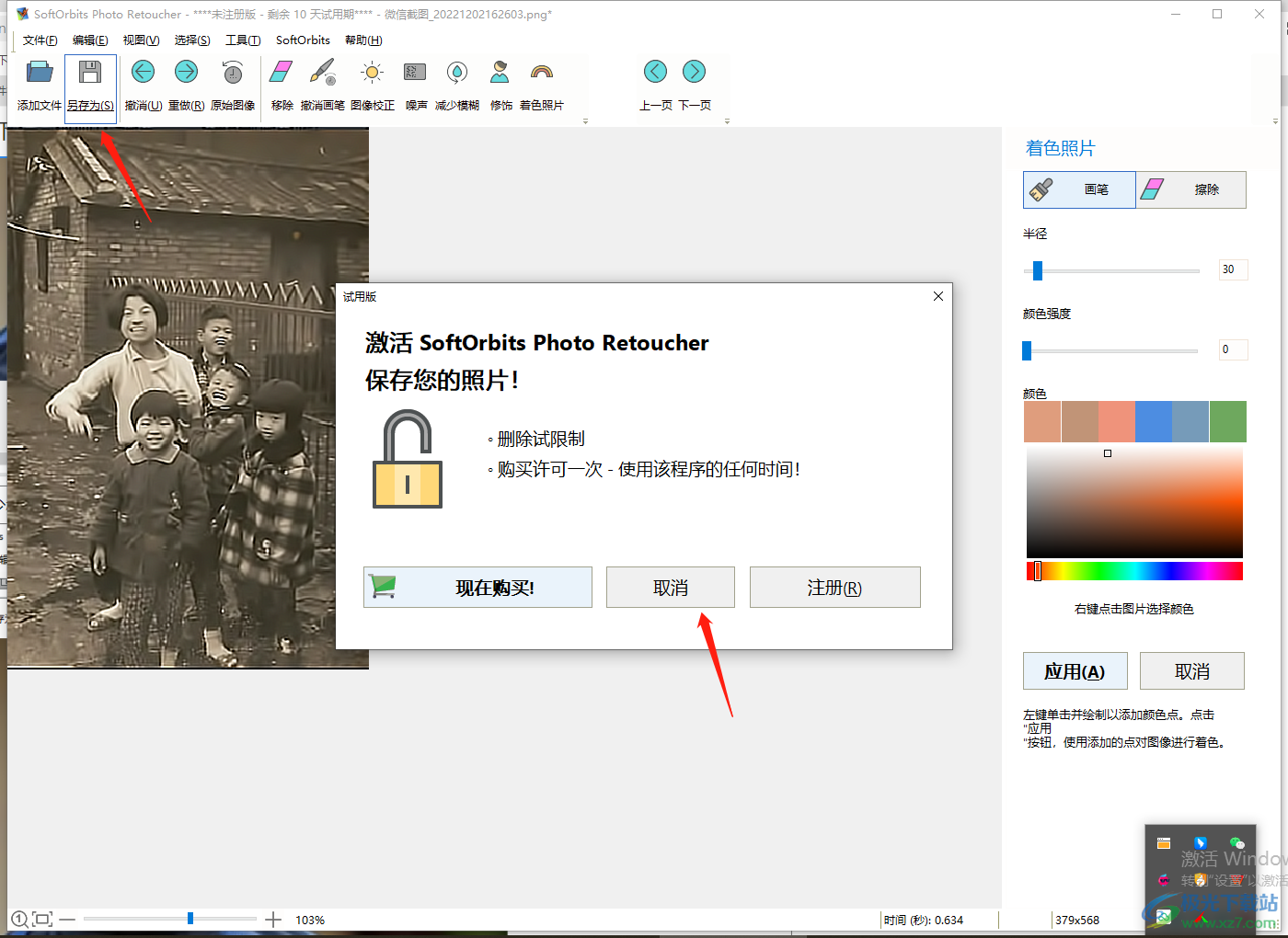Click the padlock icon in trial dialog
Viewport: 1288px width, 938px height.
[x=408, y=459]
